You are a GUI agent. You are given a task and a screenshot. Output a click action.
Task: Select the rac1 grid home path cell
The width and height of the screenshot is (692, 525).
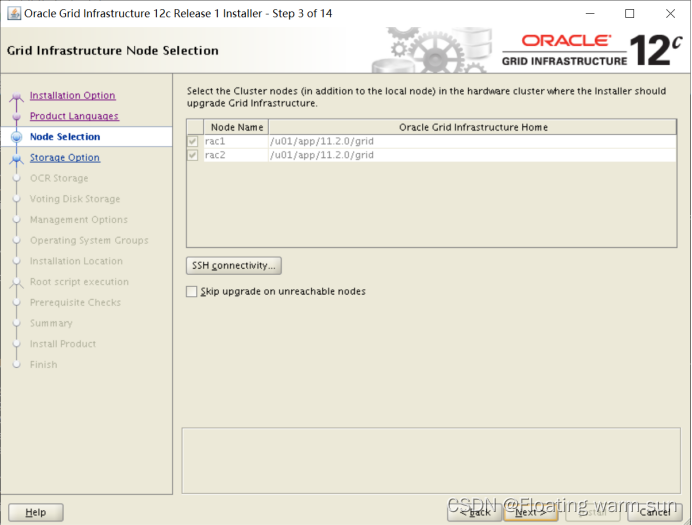[472, 141]
